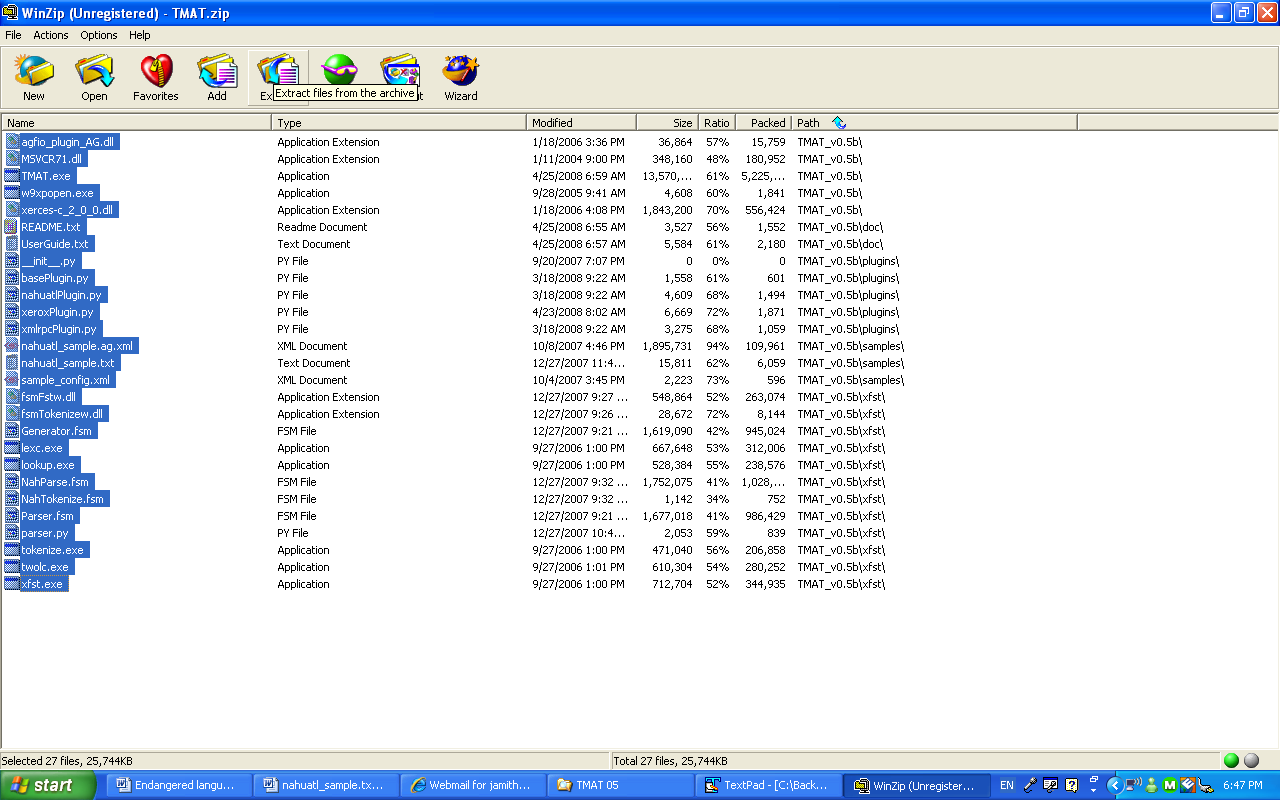Click the green messenger person tray icon

[x=1152, y=785]
